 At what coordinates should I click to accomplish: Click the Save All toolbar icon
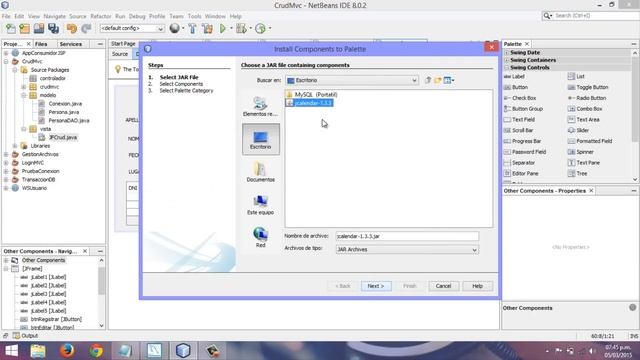coord(53,29)
